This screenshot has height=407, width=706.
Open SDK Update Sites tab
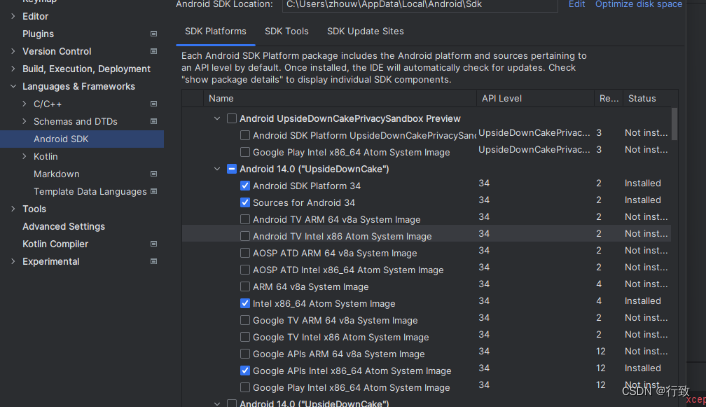[365, 32]
